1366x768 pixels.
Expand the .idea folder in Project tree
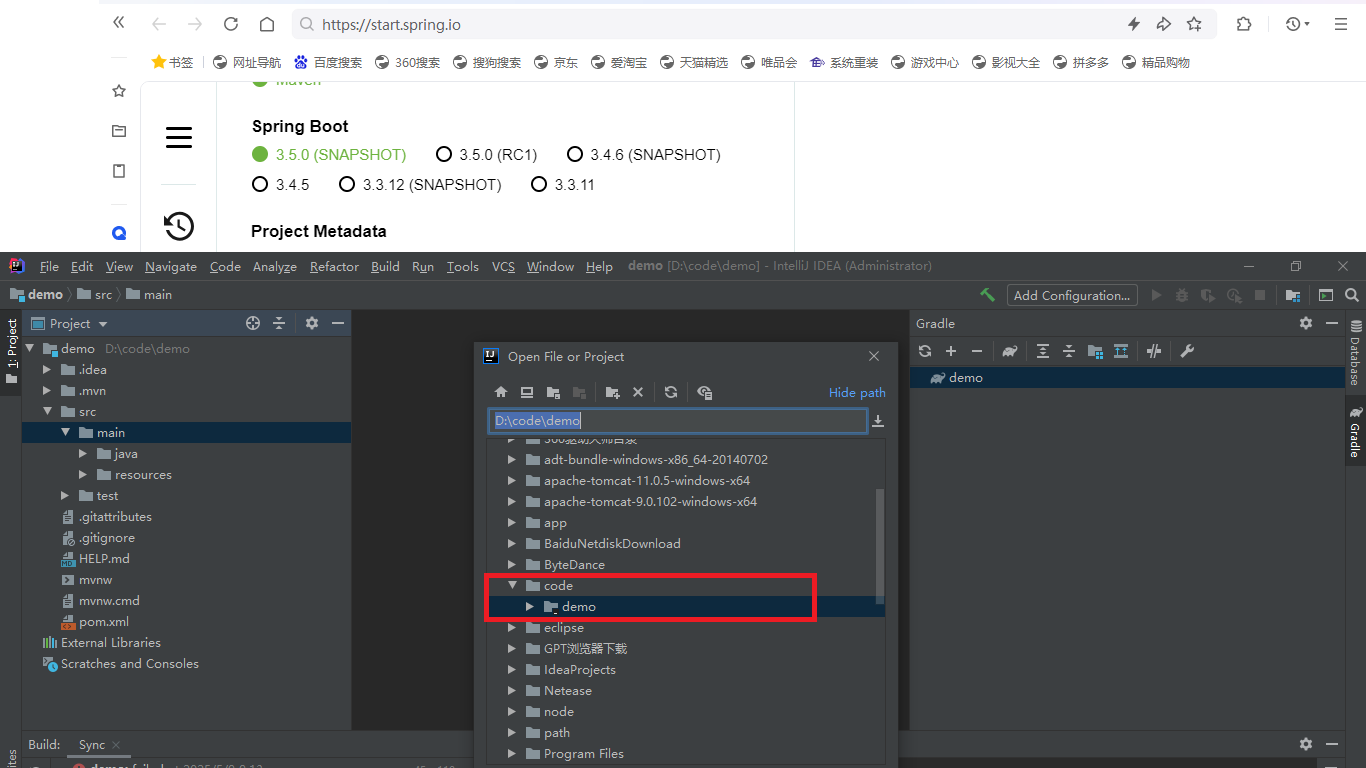pos(47,370)
